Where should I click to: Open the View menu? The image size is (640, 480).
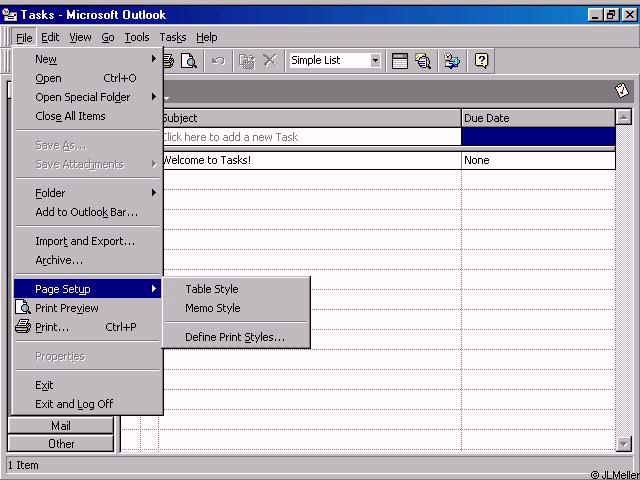pos(80,38)
